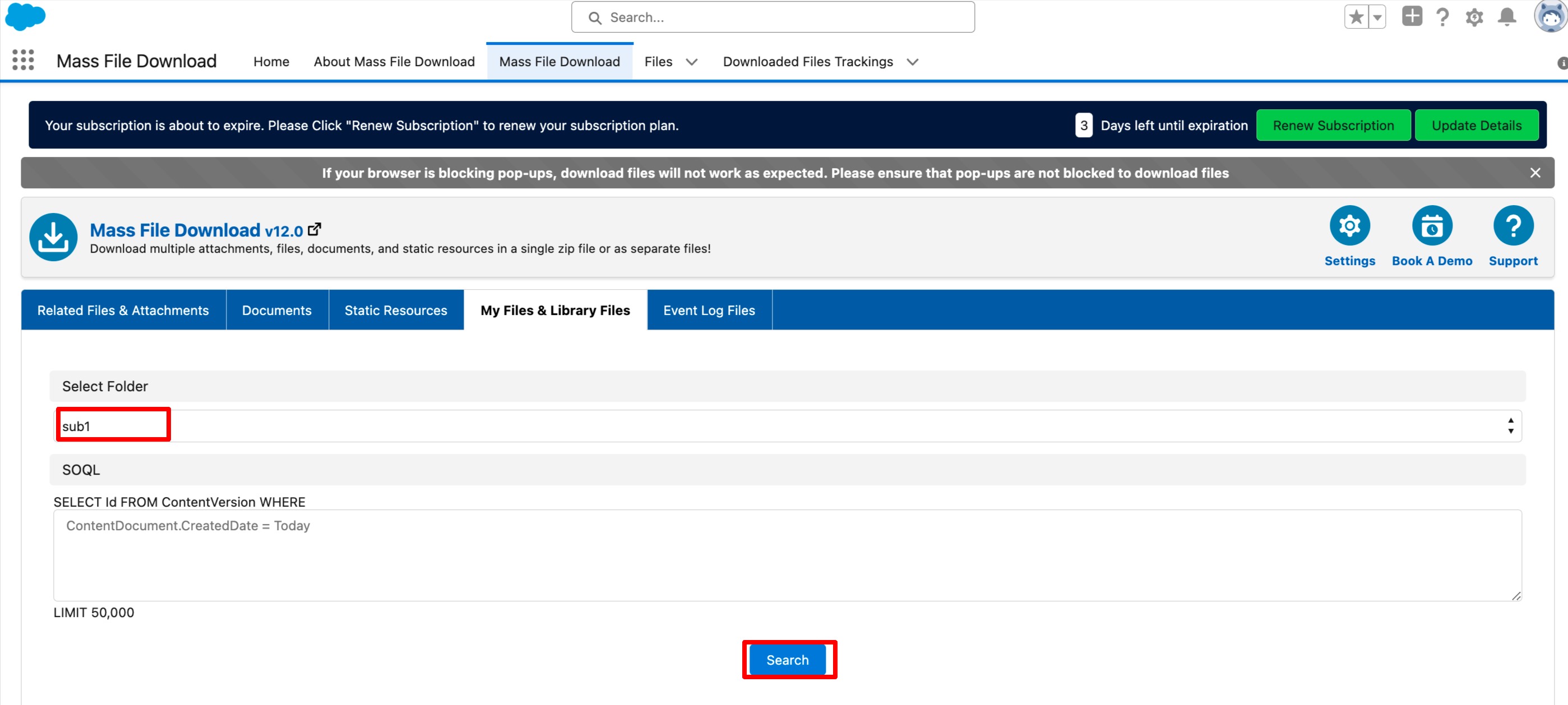Open the global actions plus icon
Image resolution: width=1568 pixels, height=705 pixels.
(1412, 16)
